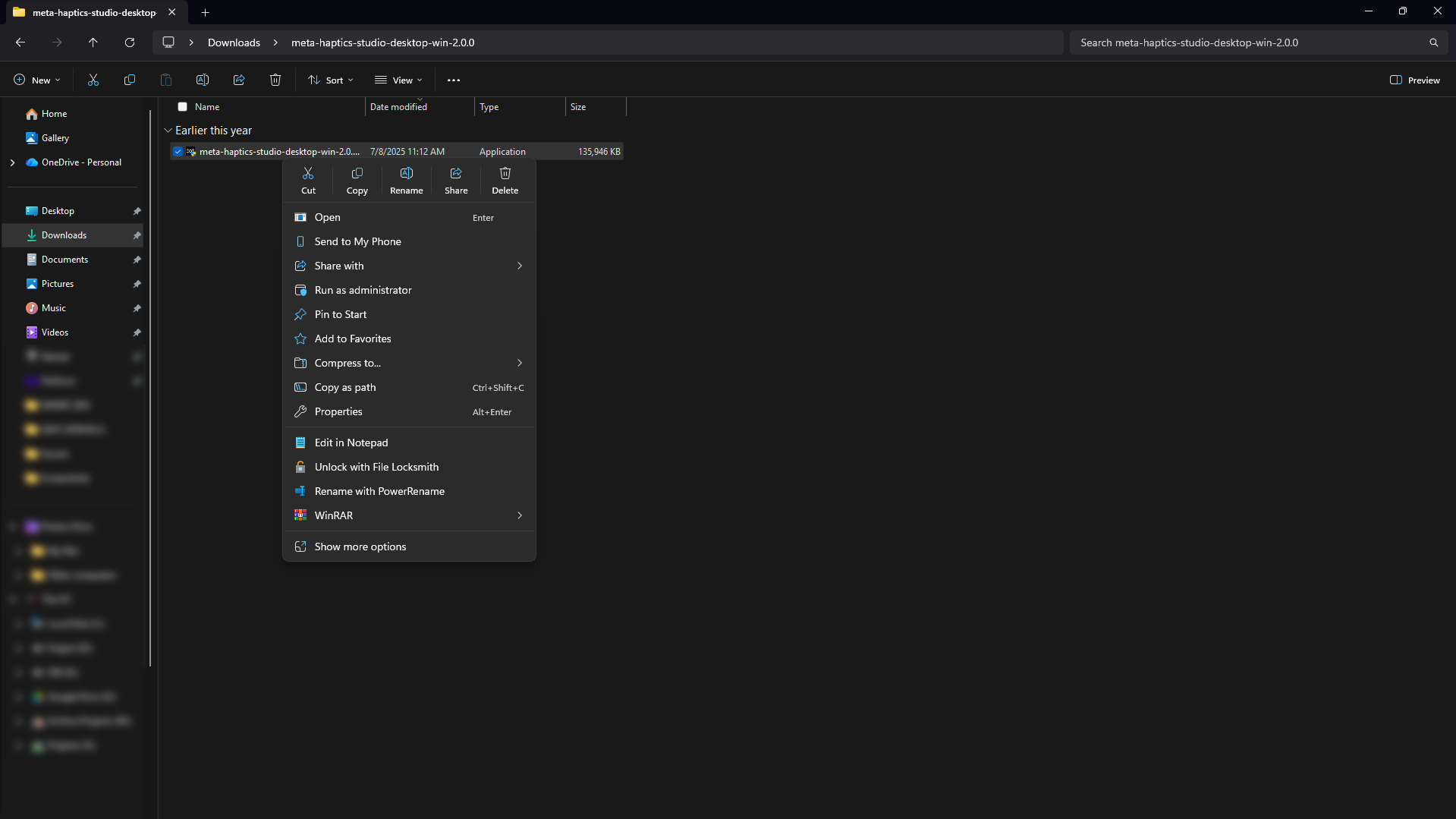The width and height of the screenshot is (1456, 819).
Task: Click the search magnifier icon
Action: (x=1434, y=43)
